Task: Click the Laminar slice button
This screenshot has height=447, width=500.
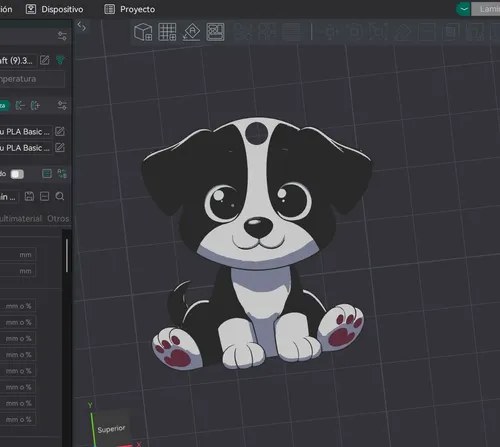Action: pyautogui.click(x=486, y=9)
